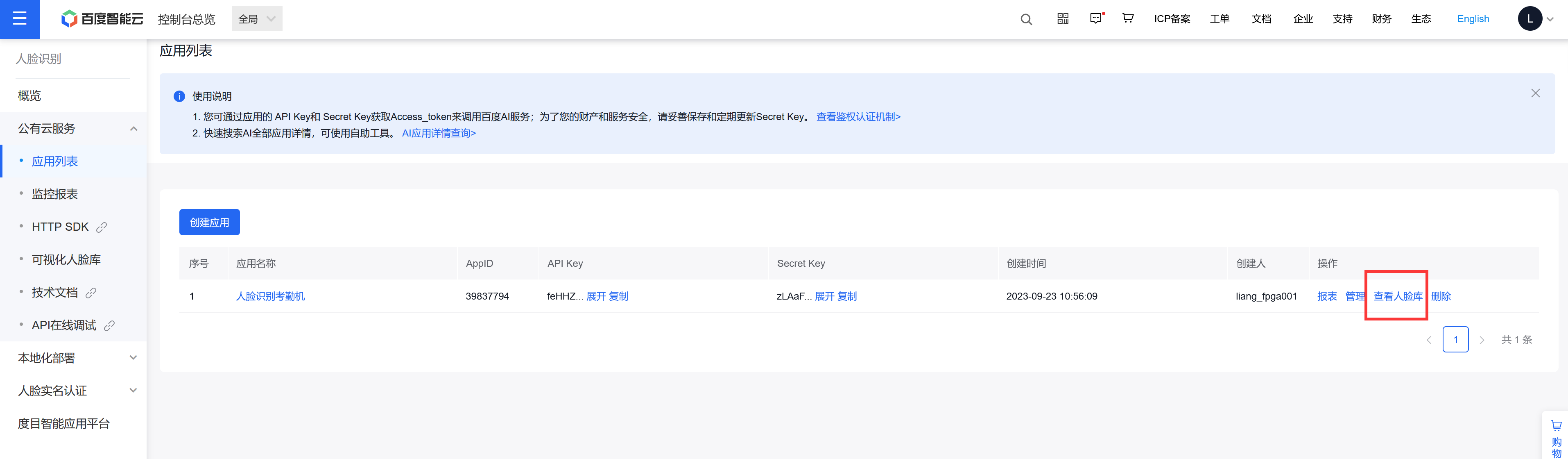Open the product grid icon
This screenshot has width=1568, height=459.
[1063, 19]
